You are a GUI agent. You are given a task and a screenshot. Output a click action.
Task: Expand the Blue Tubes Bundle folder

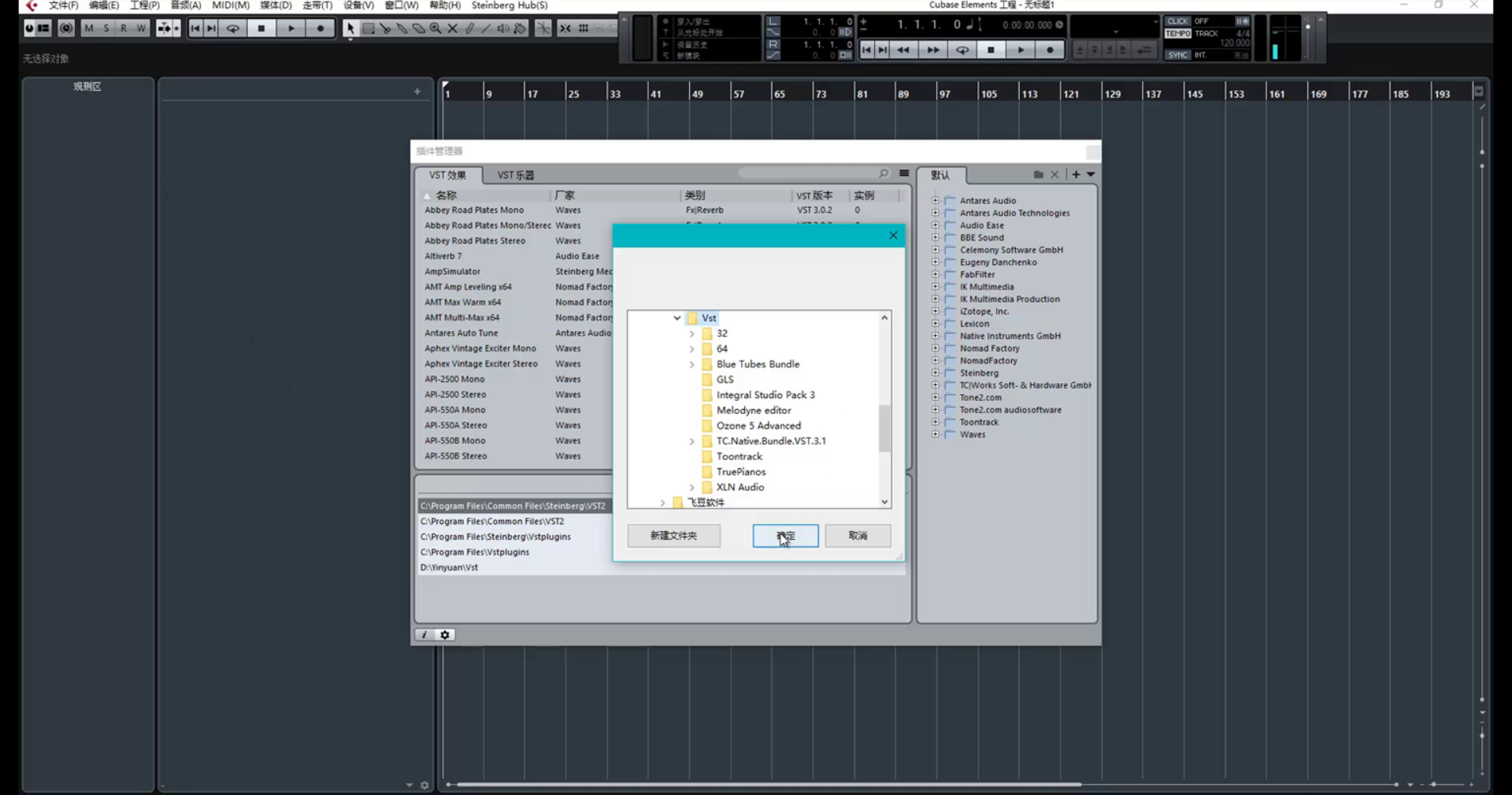pyautogui.click(x=692, y=365)
